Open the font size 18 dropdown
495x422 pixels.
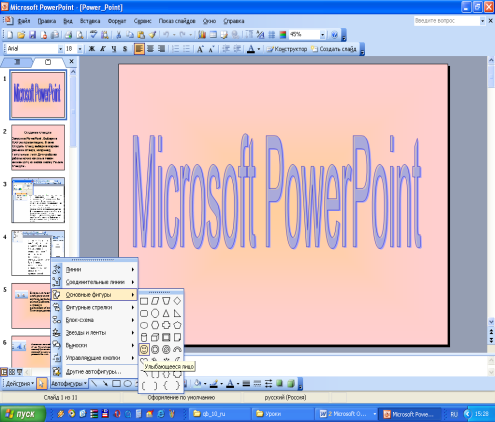[80, 49]
